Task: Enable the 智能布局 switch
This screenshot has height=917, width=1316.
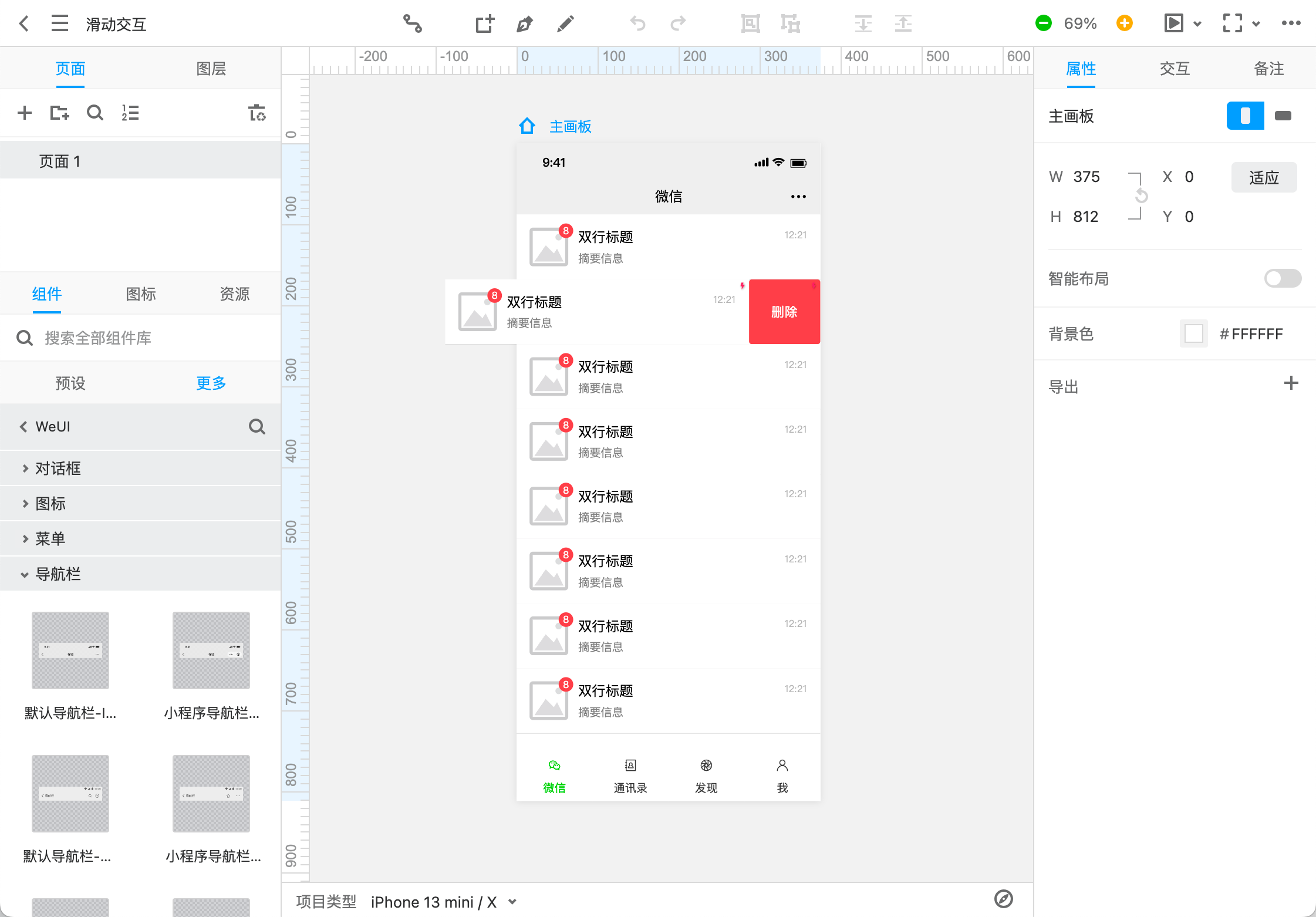Action: pos(1282,278)
